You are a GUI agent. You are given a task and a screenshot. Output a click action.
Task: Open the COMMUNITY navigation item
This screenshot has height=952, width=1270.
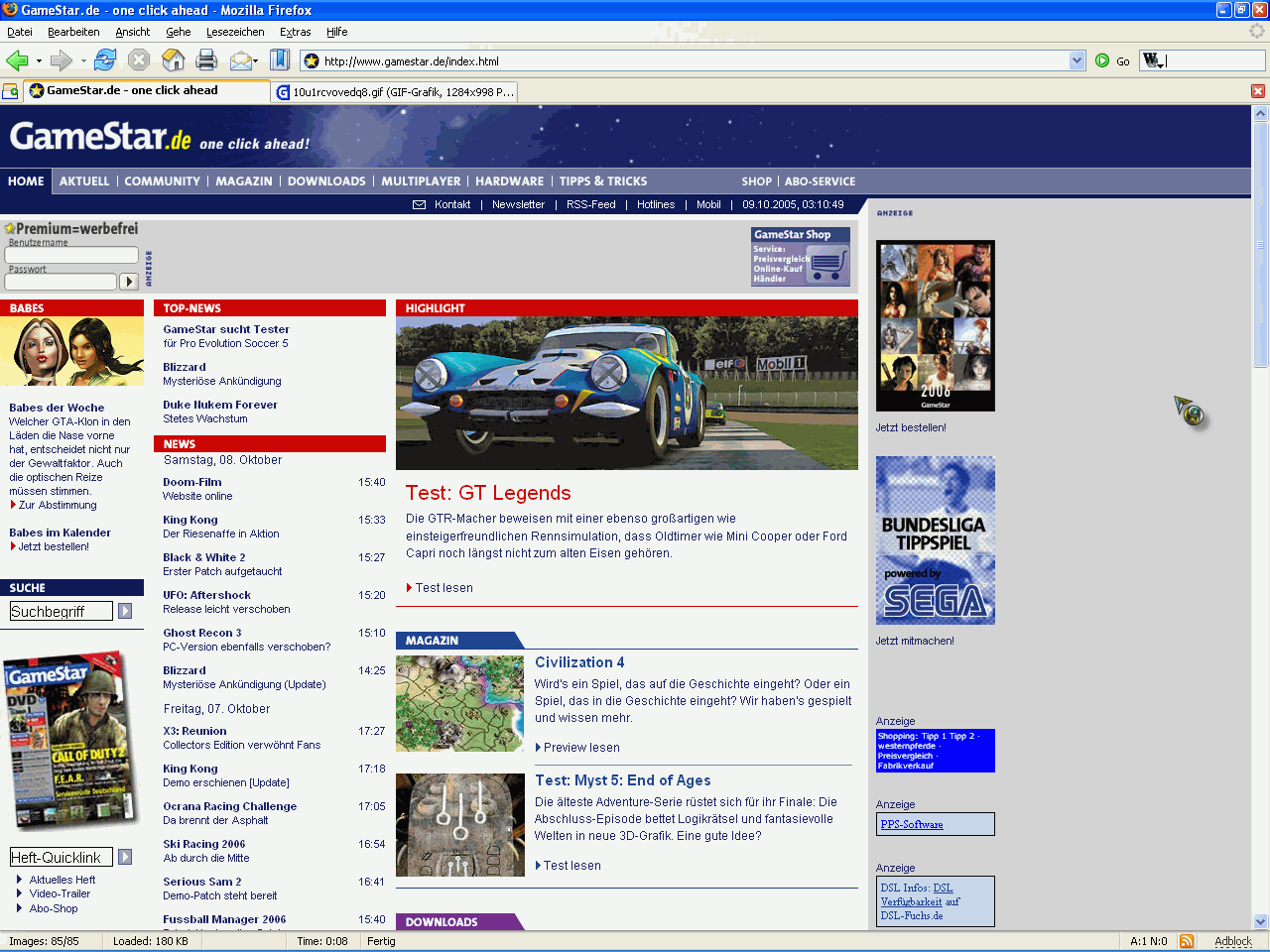coord(163,181)
